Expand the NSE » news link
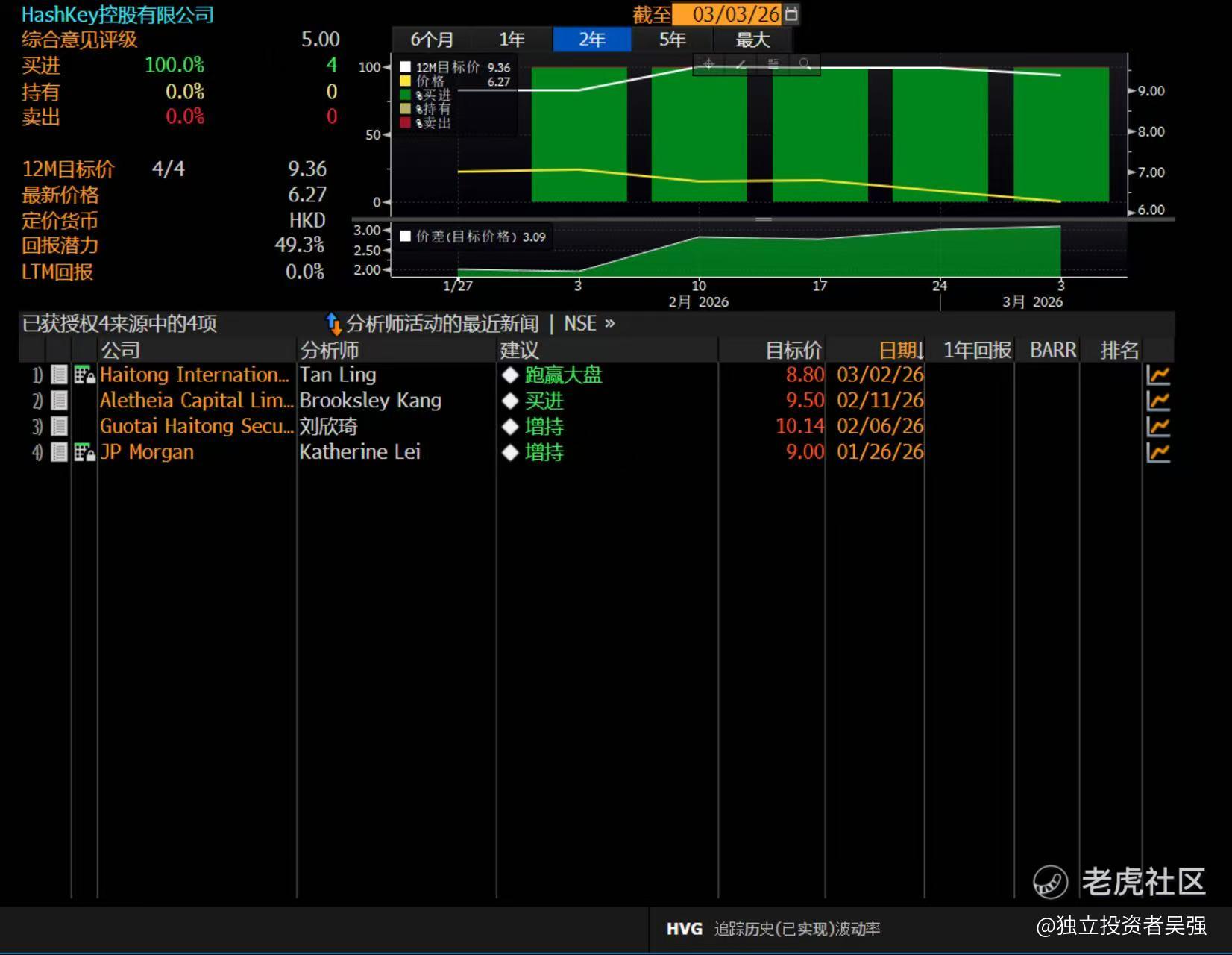The image size is (1232, 955). click(588, 324)
